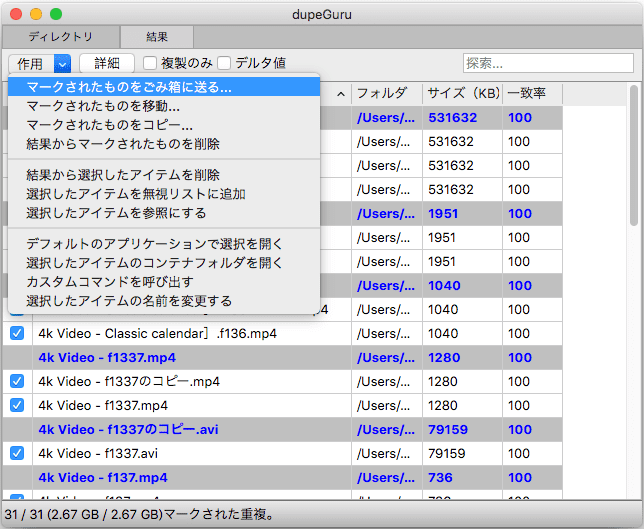Choose デフォルトのアプリケーションで選択を開く menu item
Image resolution: width=644 pixels, height=529 pixels.
pos(164,244)
